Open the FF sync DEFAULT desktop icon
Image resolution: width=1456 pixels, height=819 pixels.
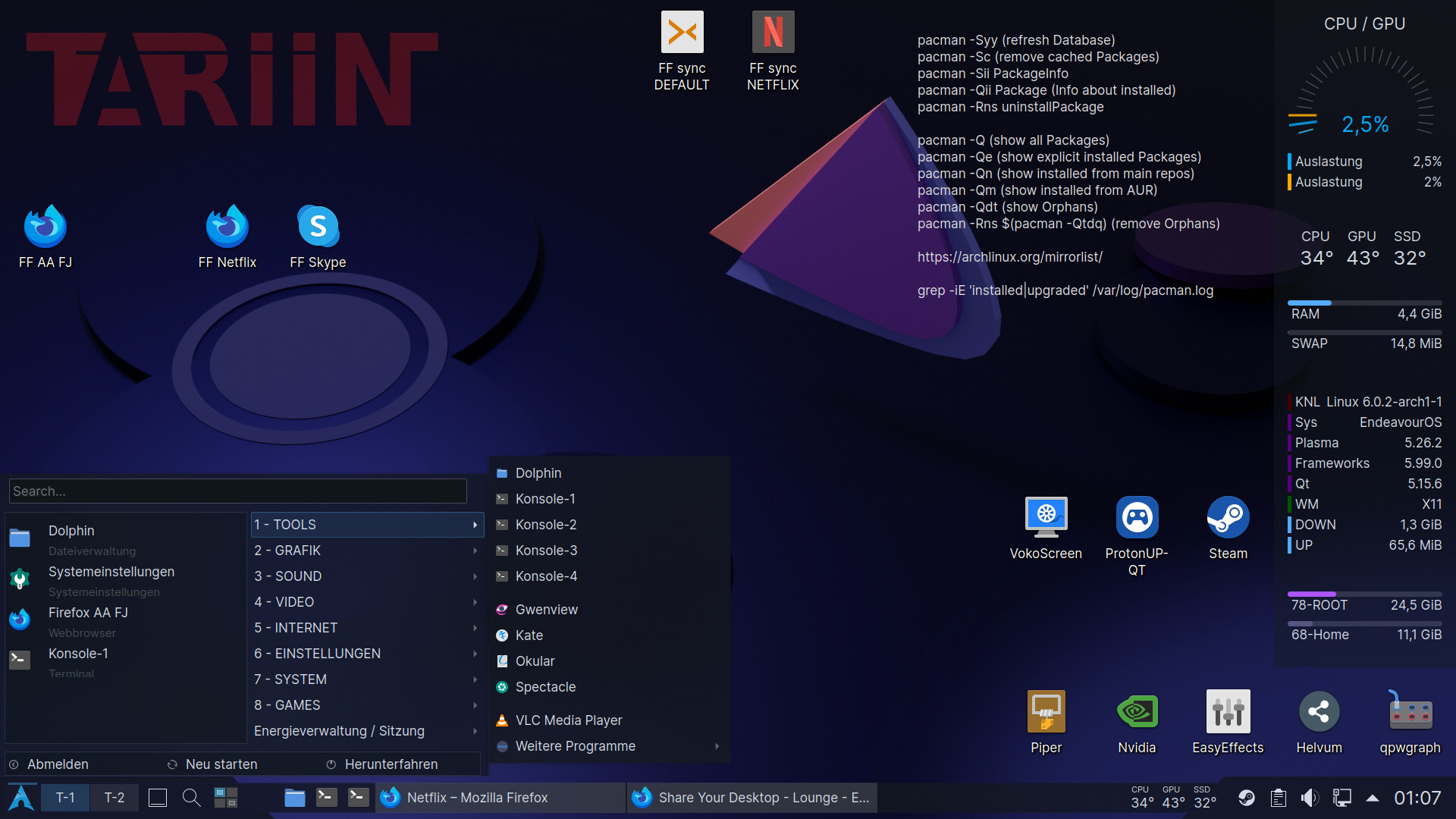[682, 52]
